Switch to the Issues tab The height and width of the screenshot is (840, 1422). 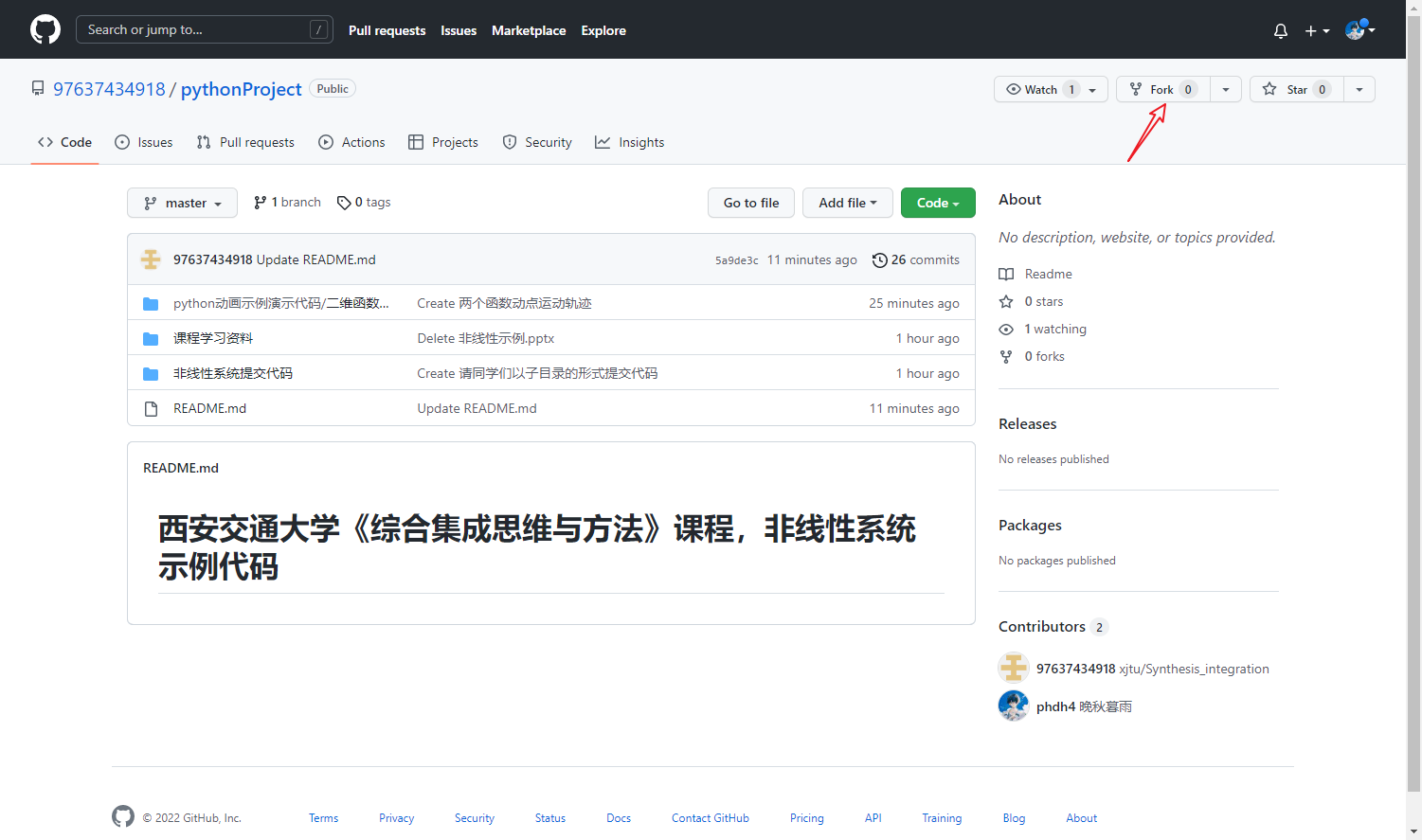tap(144, 142)
